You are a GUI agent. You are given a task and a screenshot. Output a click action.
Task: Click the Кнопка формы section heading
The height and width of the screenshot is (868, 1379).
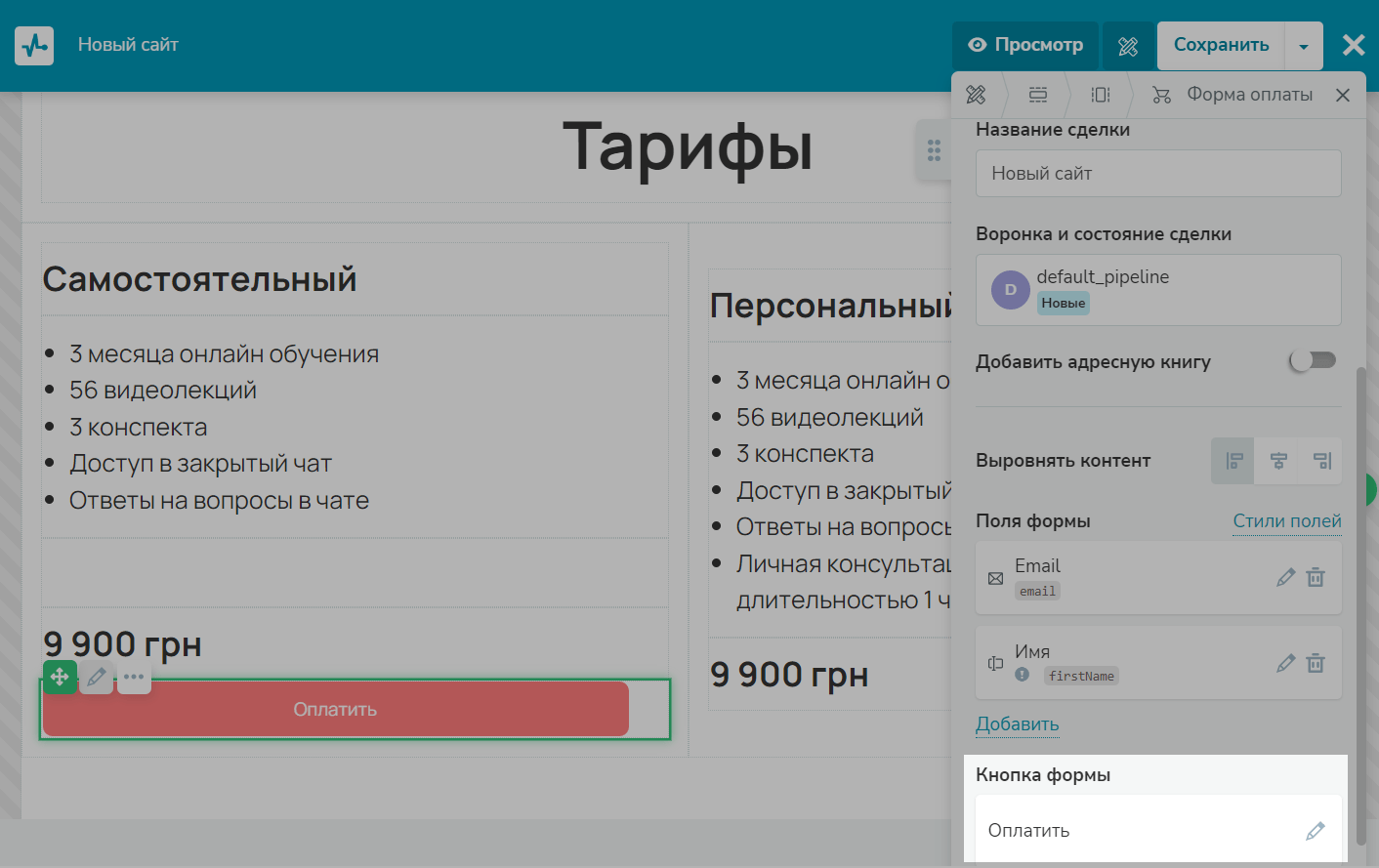click(1043, 775)
